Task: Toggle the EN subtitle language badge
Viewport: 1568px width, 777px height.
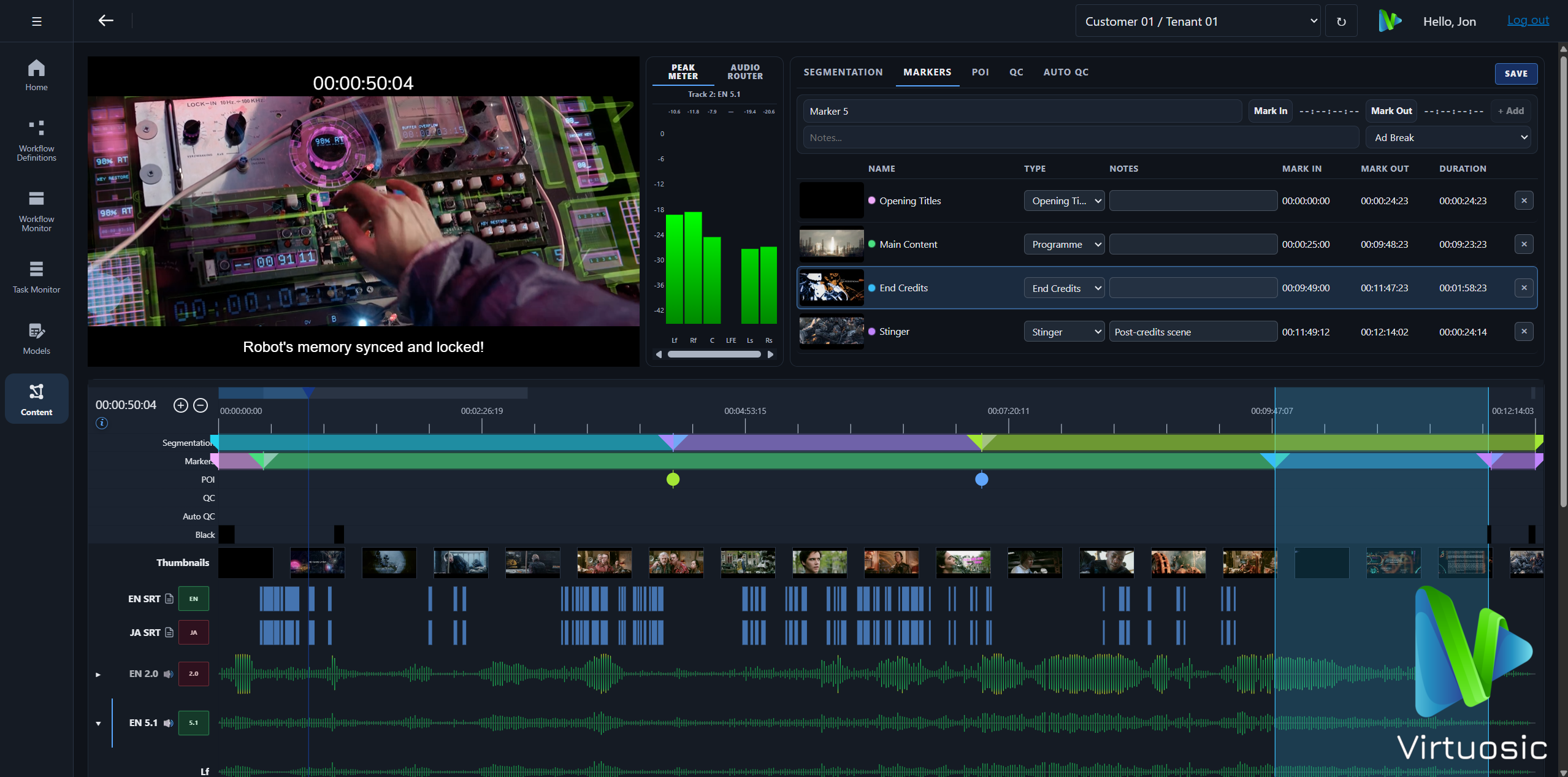Action: (x=194, y=599)
